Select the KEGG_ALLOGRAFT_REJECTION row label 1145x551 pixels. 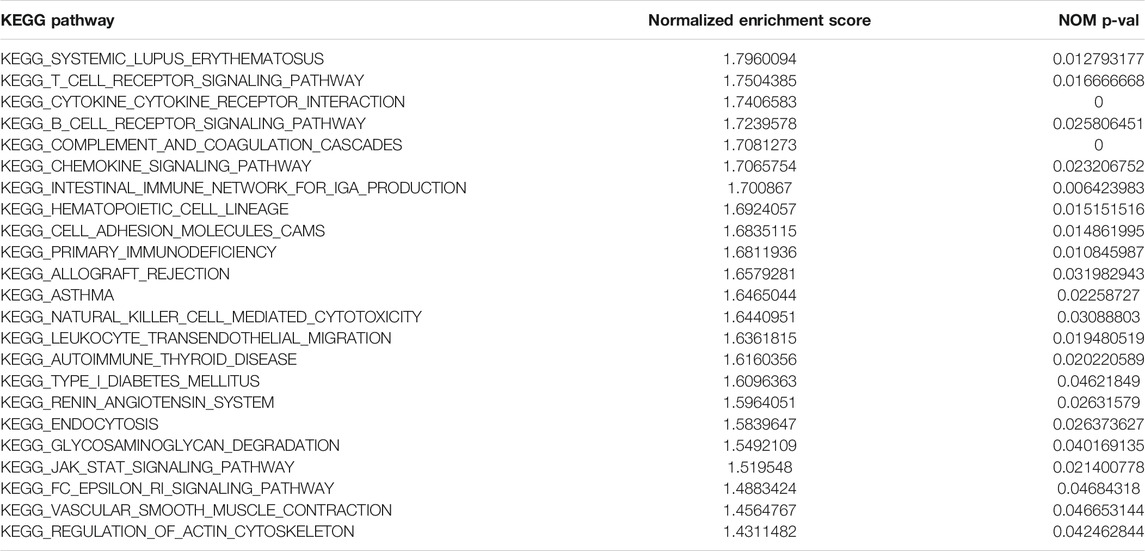pyautogui.click(x=115, y=274)
